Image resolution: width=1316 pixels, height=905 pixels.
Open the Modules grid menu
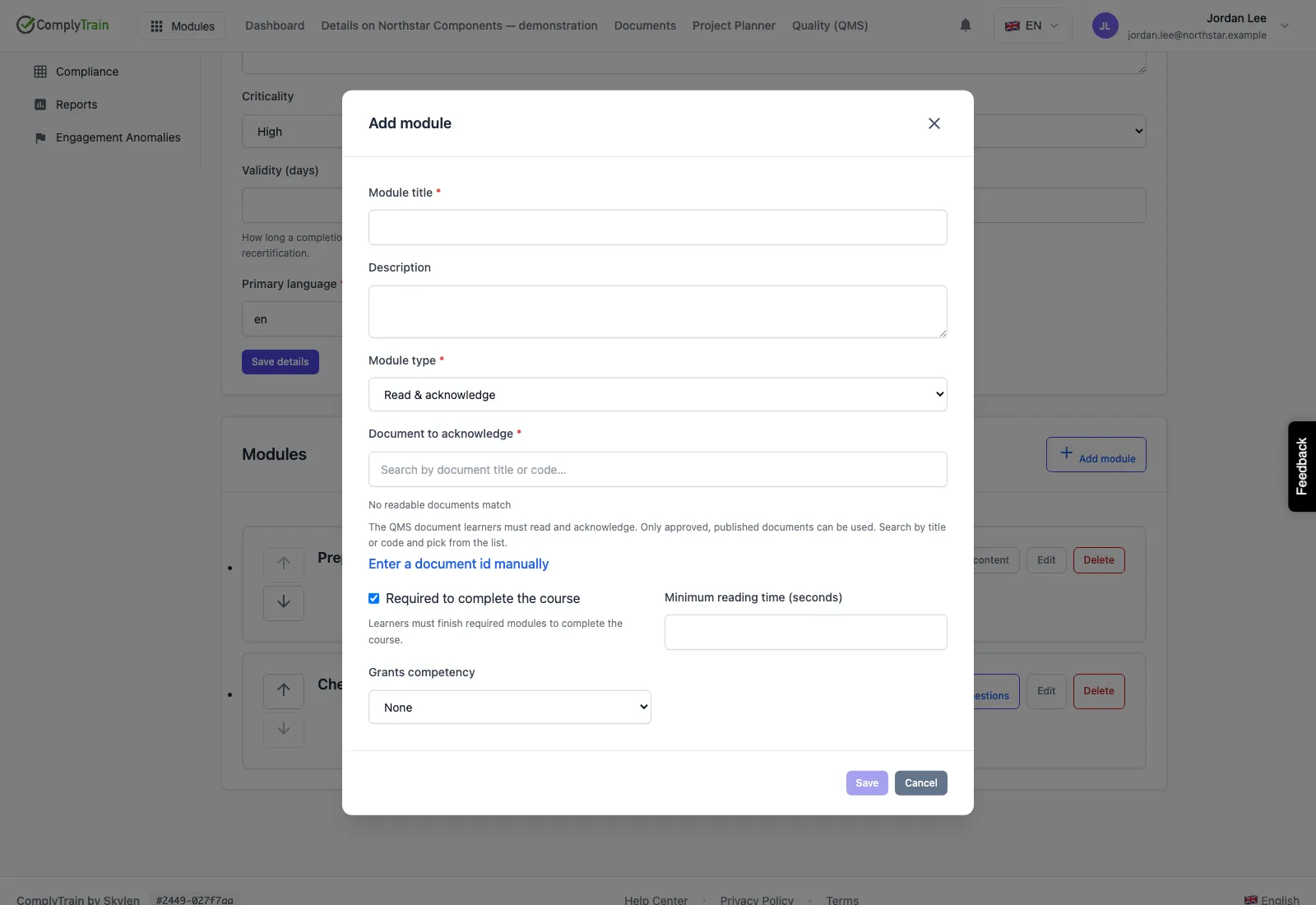[x=182, y=26]
